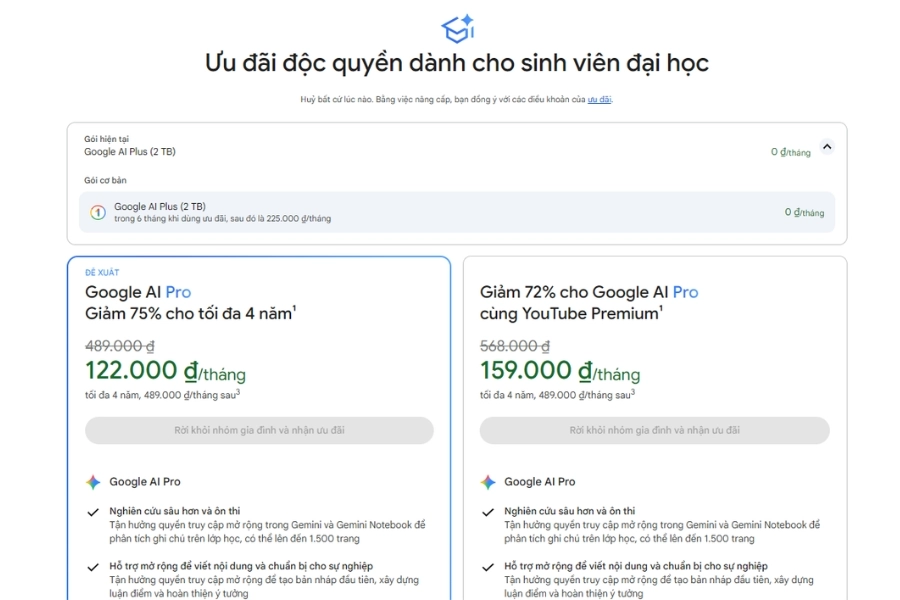The width and height of the screenshot is (900, 600).
Task: Click Gemini sparkle icon in YouTube Premium card
Action: point(488,482)
